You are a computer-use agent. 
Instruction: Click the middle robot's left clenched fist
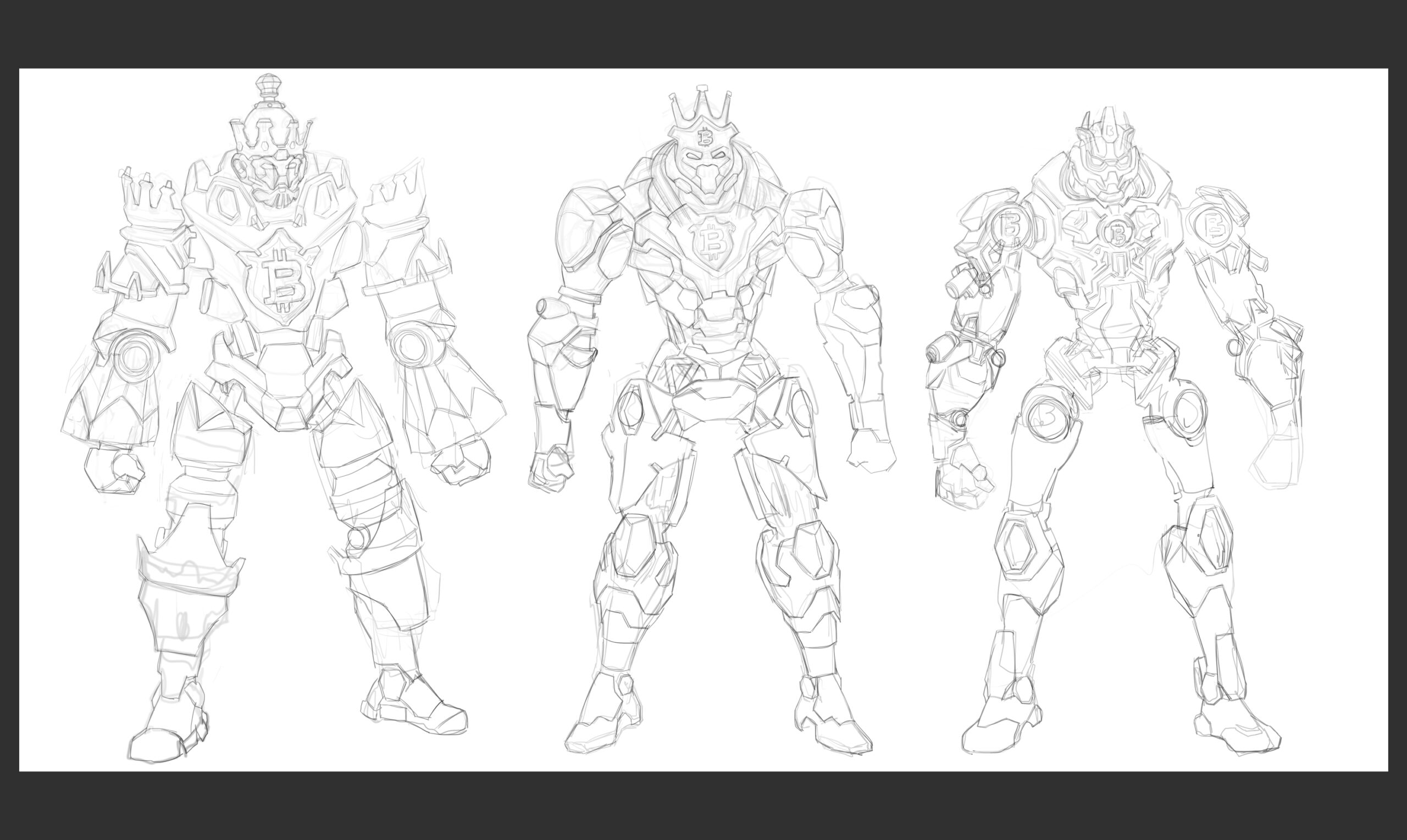550,468
